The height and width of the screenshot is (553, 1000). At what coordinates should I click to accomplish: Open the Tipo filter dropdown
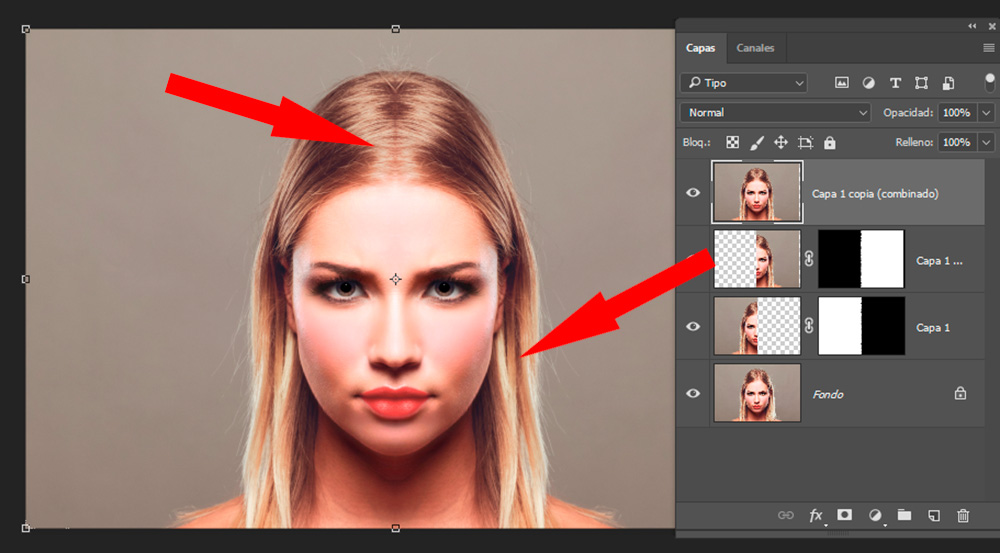[x=743, y=83]
